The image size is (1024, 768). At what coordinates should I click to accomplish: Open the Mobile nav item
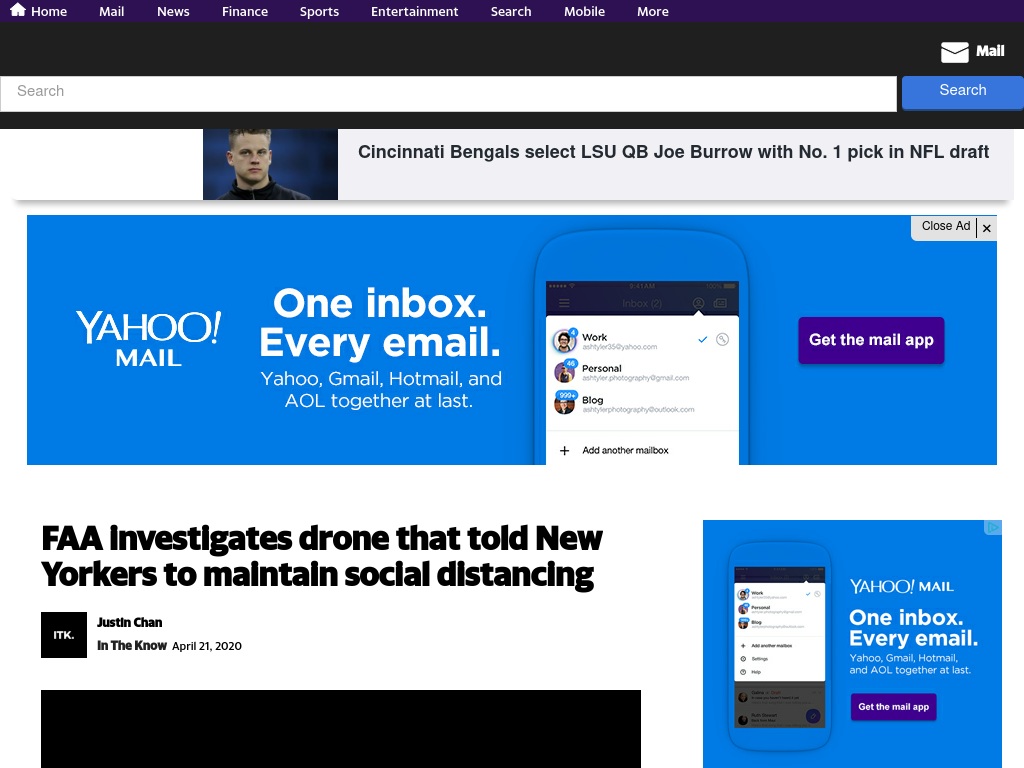tap(584, 12)
